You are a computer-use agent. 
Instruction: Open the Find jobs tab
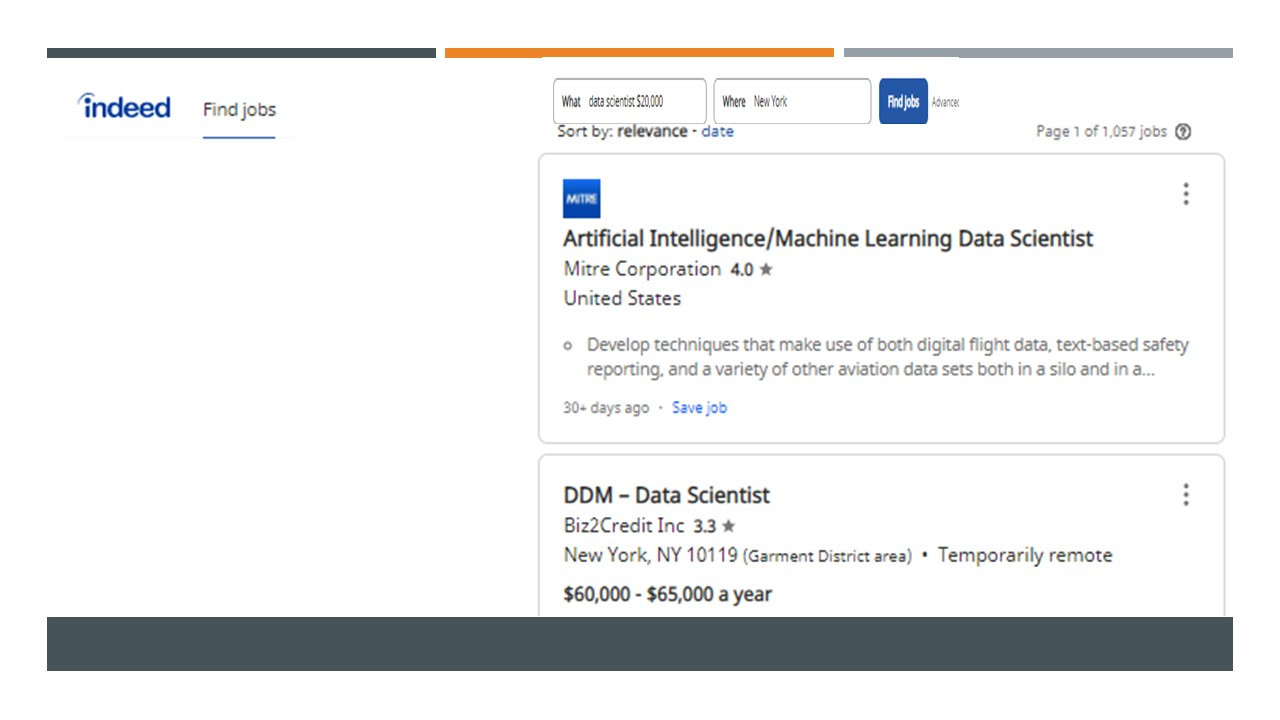click(x=239, y=110)
